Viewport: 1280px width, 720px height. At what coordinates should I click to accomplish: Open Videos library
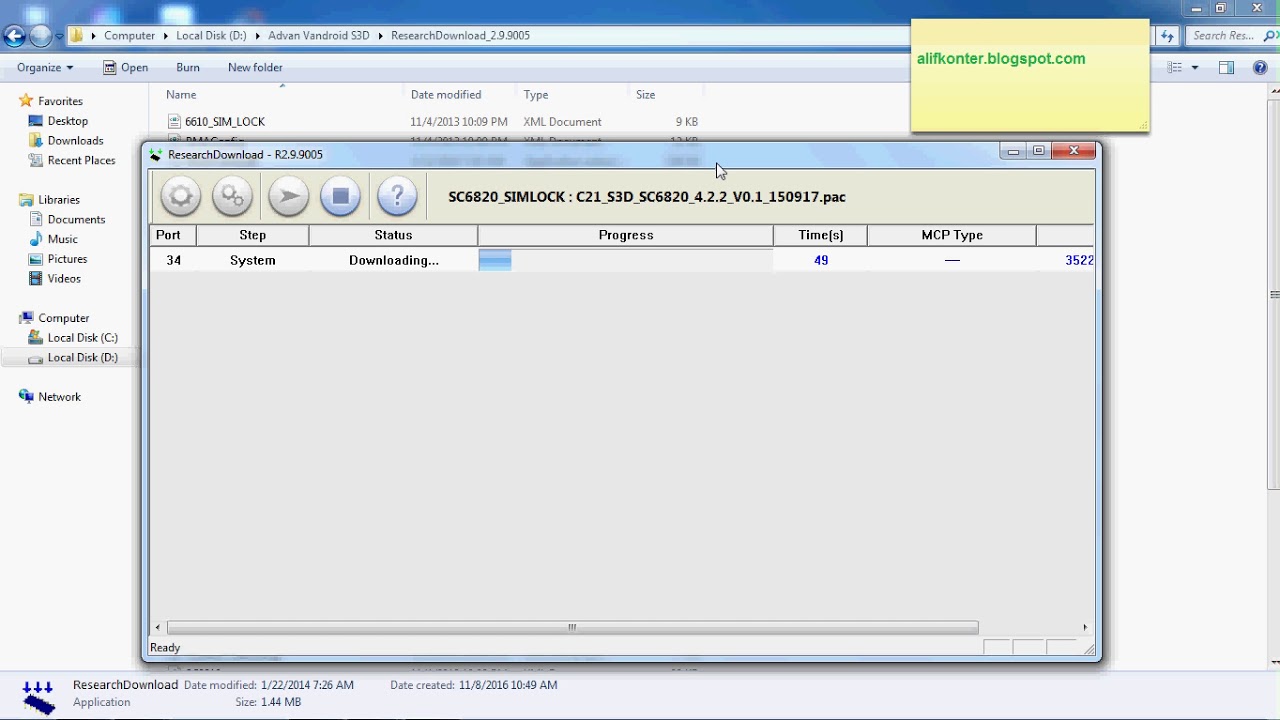click(64, 279)
